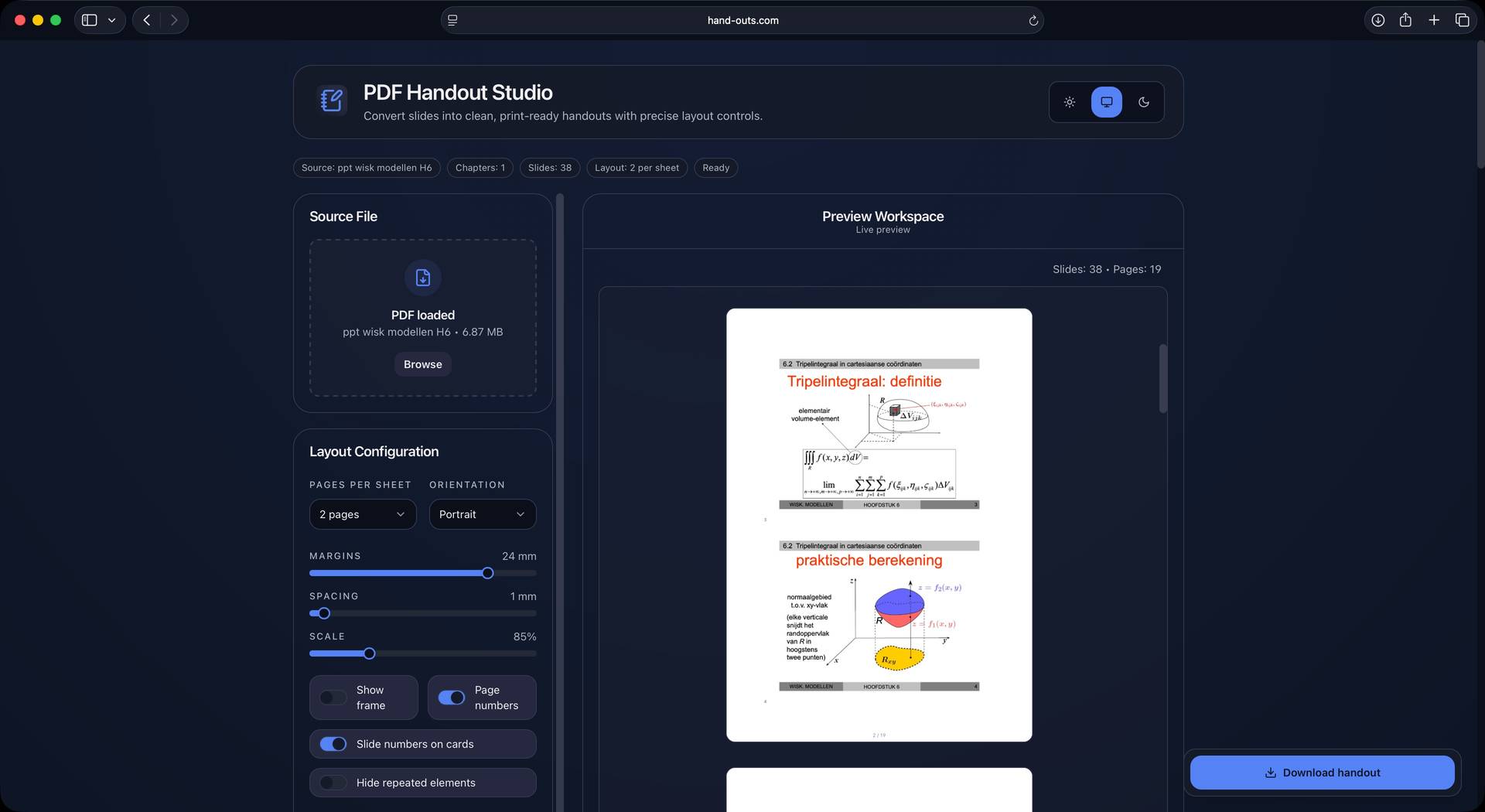The width and height of the screenshot is (1485, 812).
Task: Toggle Safari sidebar
Action: [x=90, y=20]
